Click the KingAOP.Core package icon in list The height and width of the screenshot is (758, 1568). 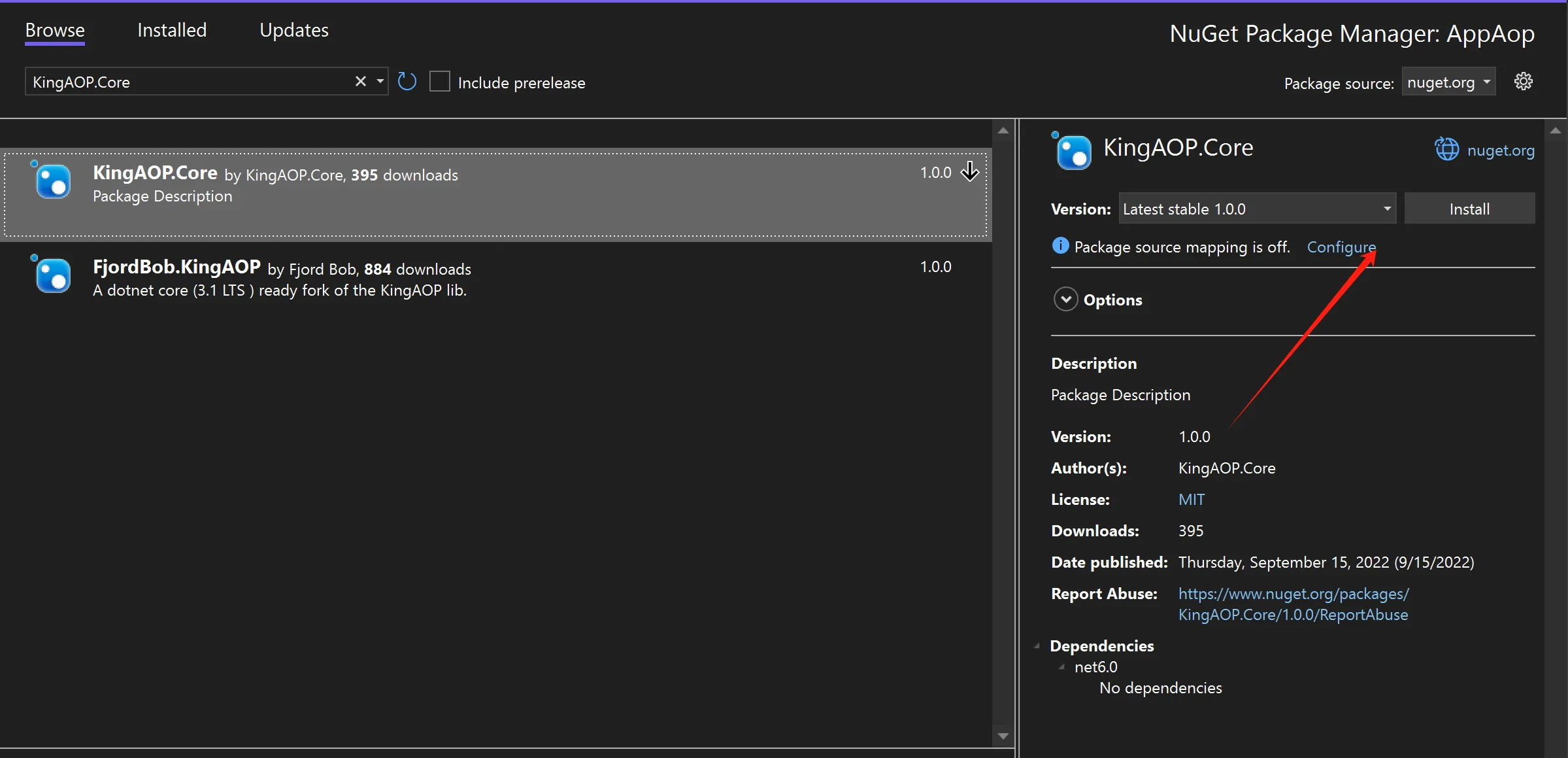[x=52, y=181]
